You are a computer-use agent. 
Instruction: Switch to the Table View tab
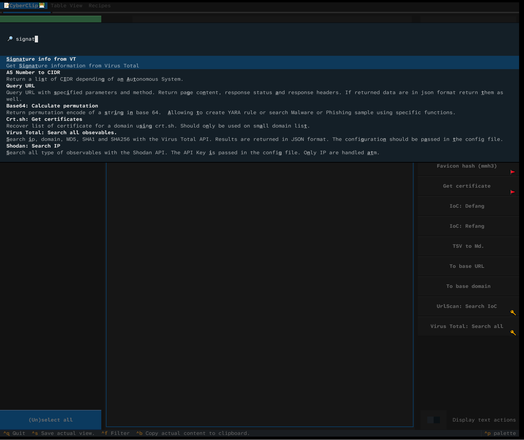click(x=67, y=5)
